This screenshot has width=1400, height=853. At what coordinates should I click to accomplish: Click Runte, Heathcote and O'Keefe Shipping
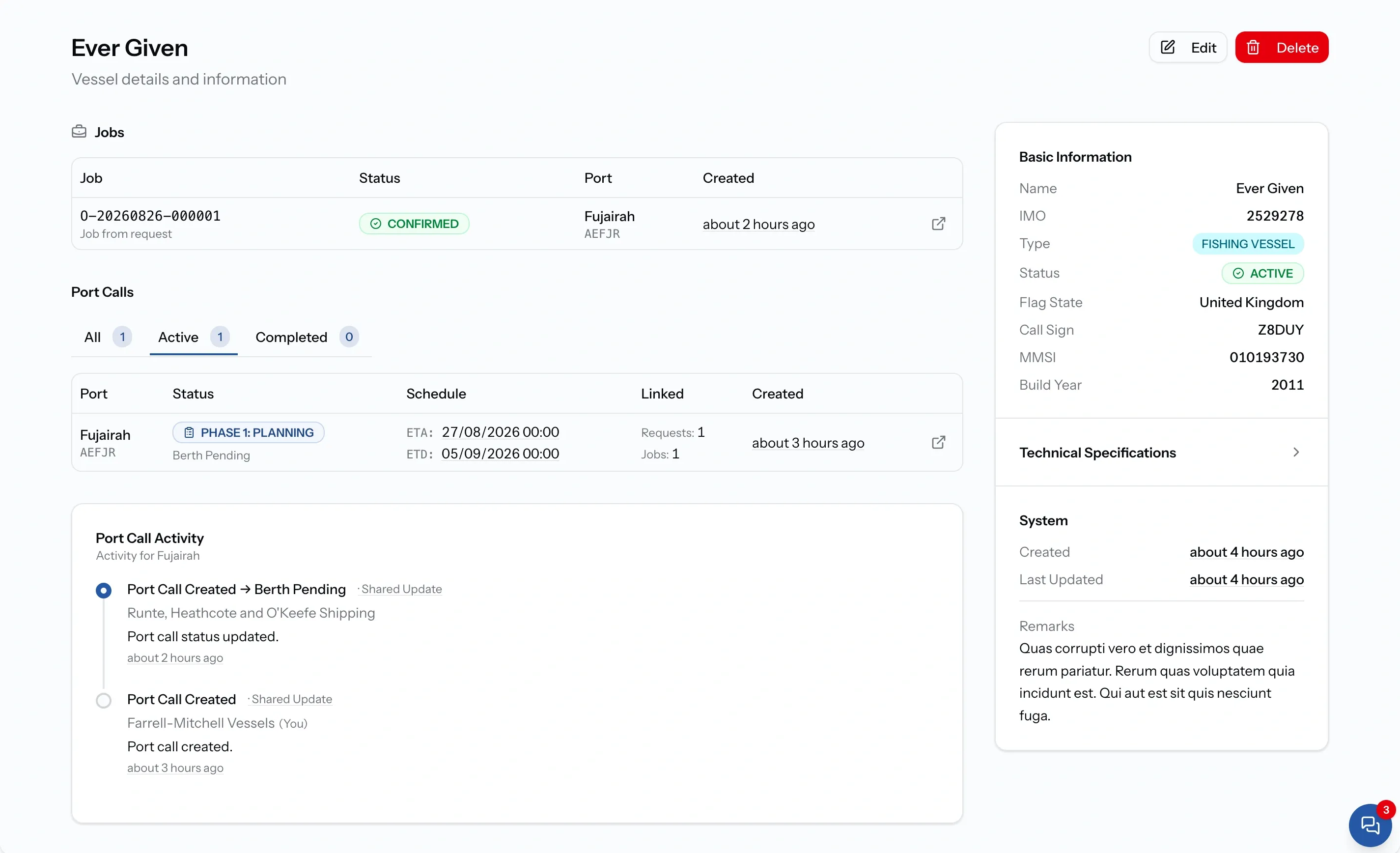(251, 613)
